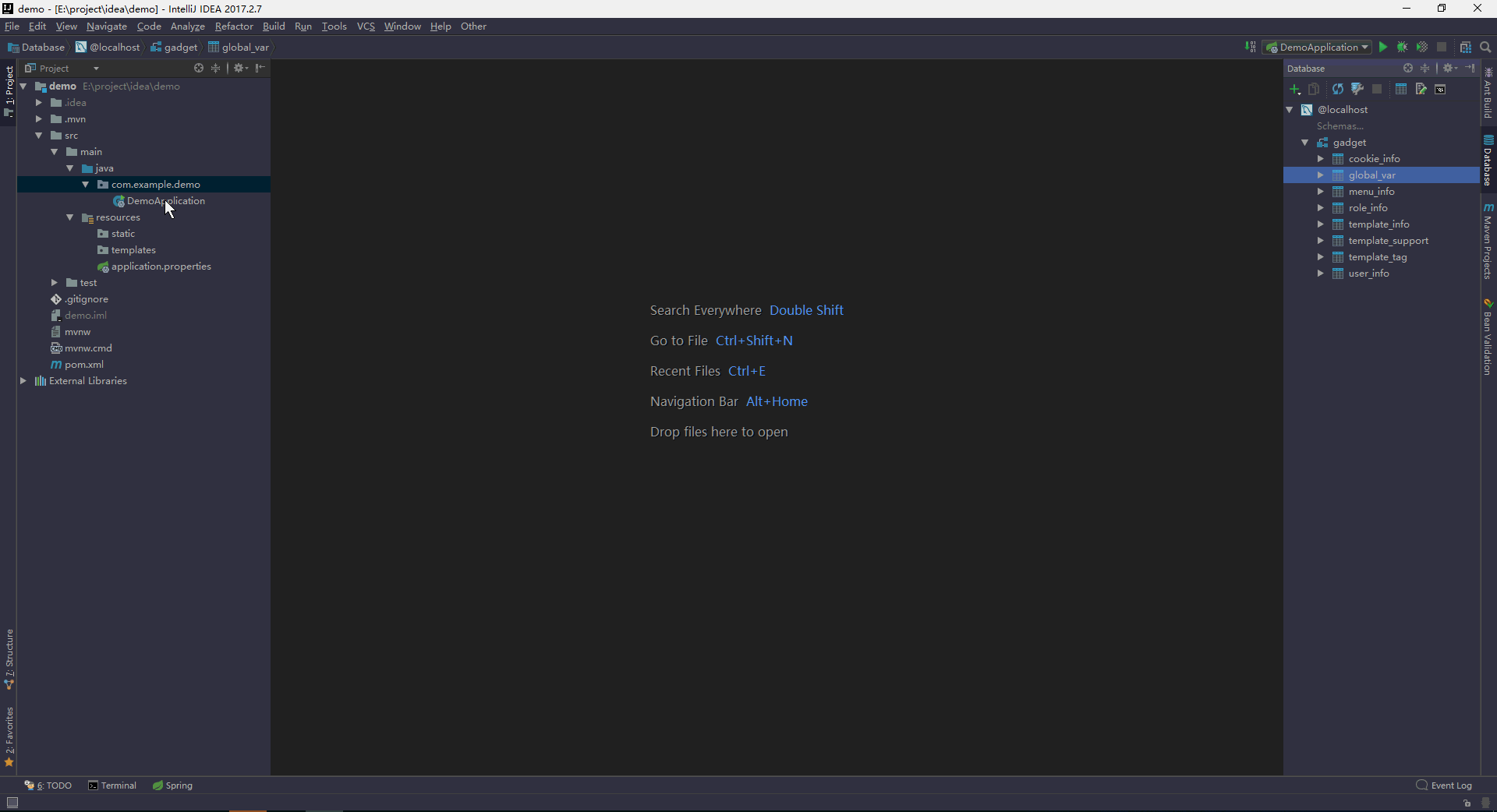Click the Schemas... link under @localhost
1497x812 pixels.
point(1340,126)
